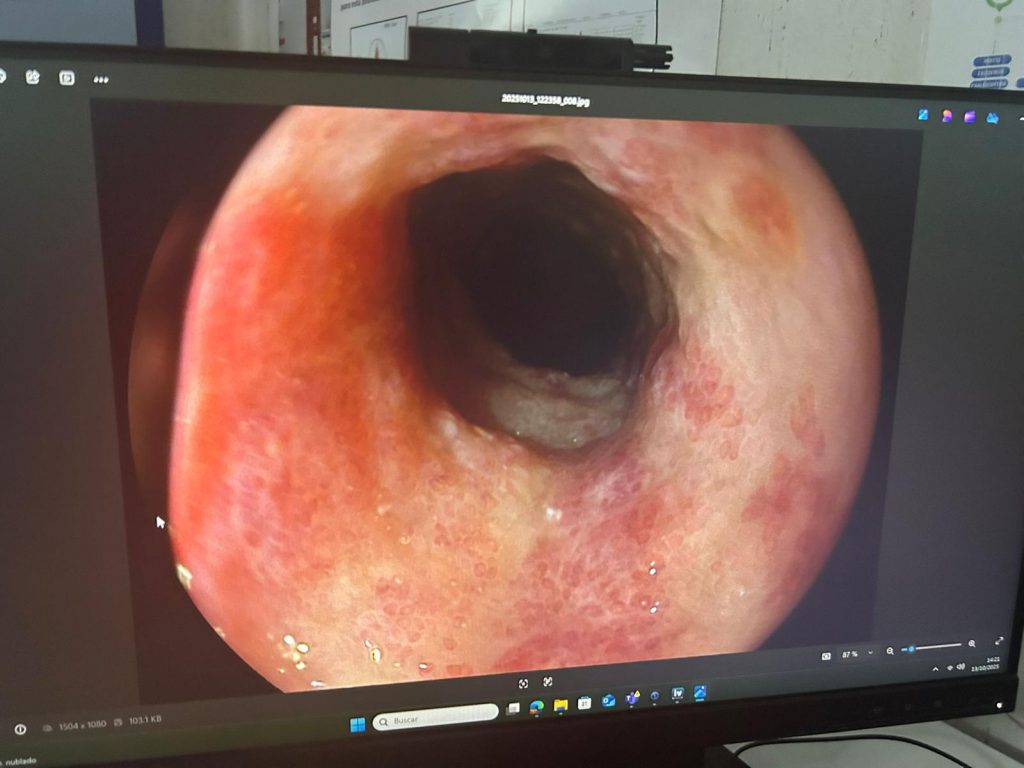Click the file info icon at bottom left

pyautogui.click(x=20, y=728)
